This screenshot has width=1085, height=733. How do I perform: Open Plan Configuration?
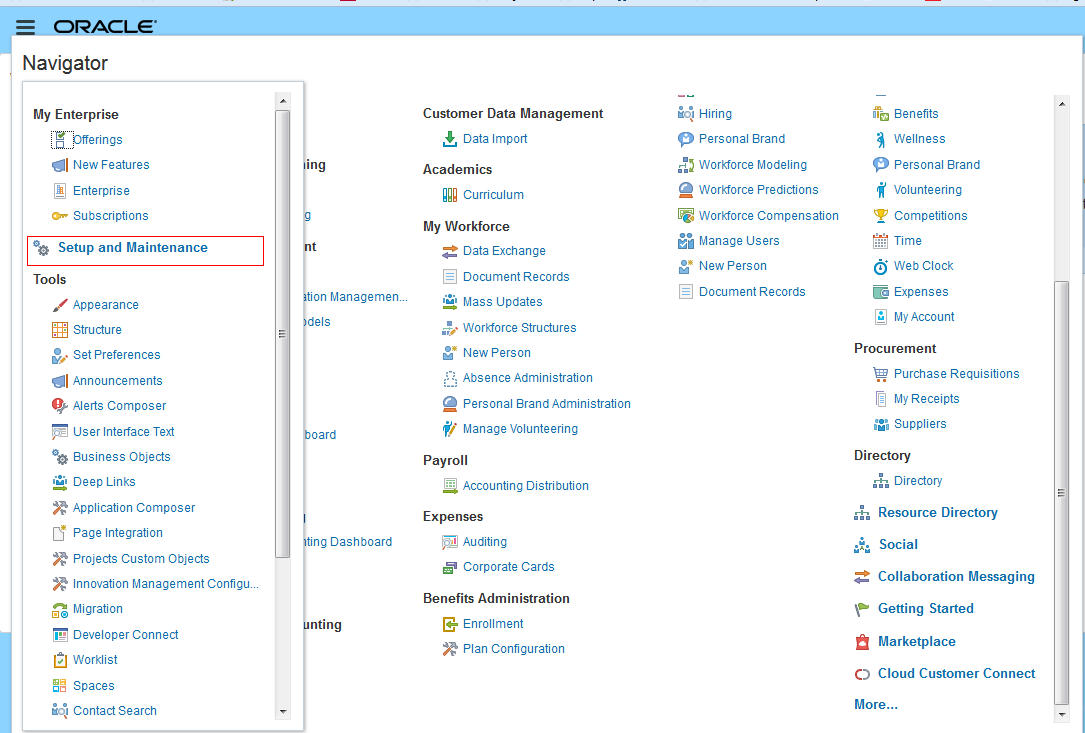[513, 649]
